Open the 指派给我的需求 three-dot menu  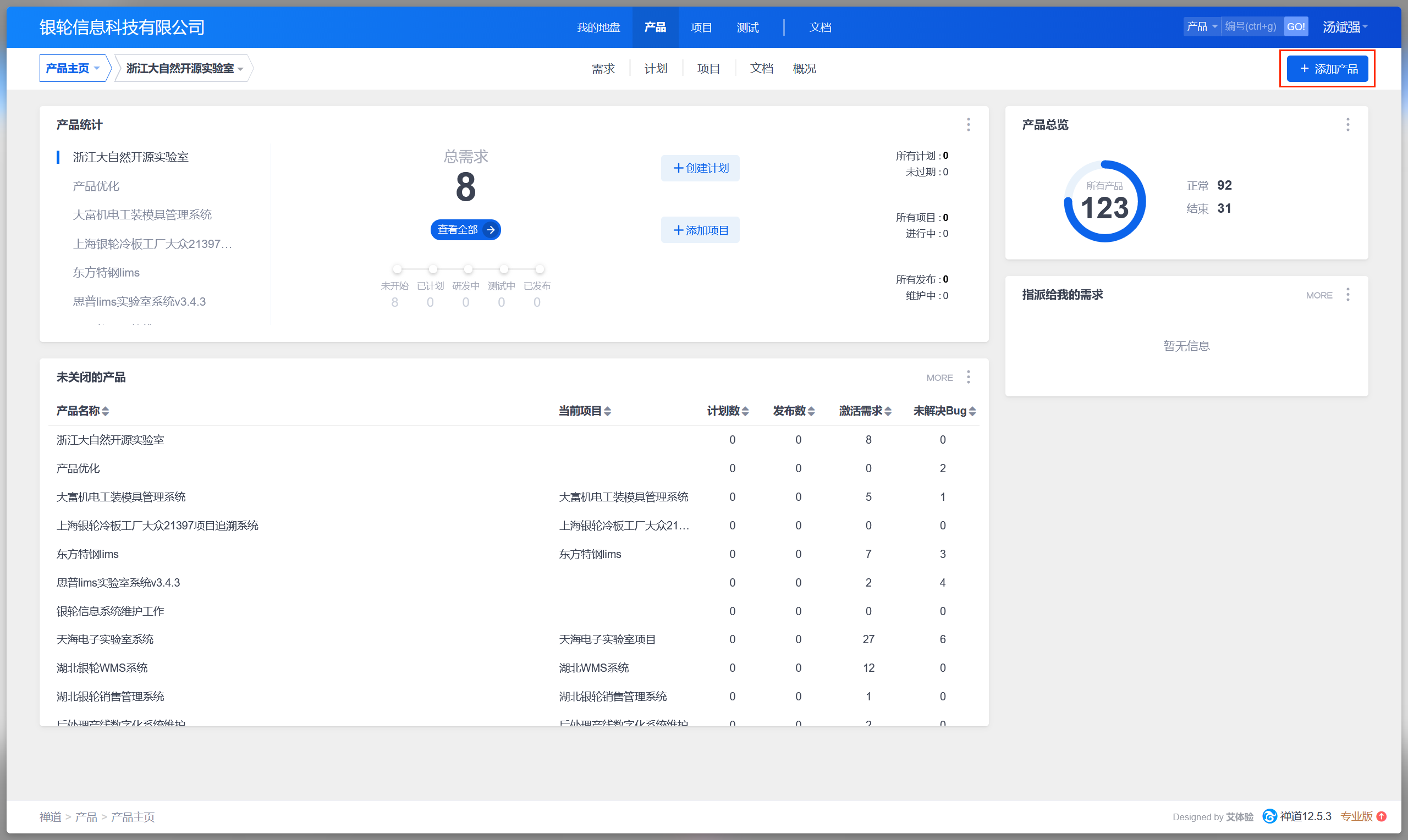[x=1347, y=294]
